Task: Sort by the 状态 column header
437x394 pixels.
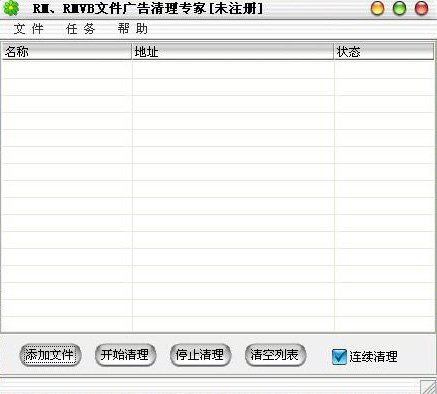Action: (x=384, y=52)
